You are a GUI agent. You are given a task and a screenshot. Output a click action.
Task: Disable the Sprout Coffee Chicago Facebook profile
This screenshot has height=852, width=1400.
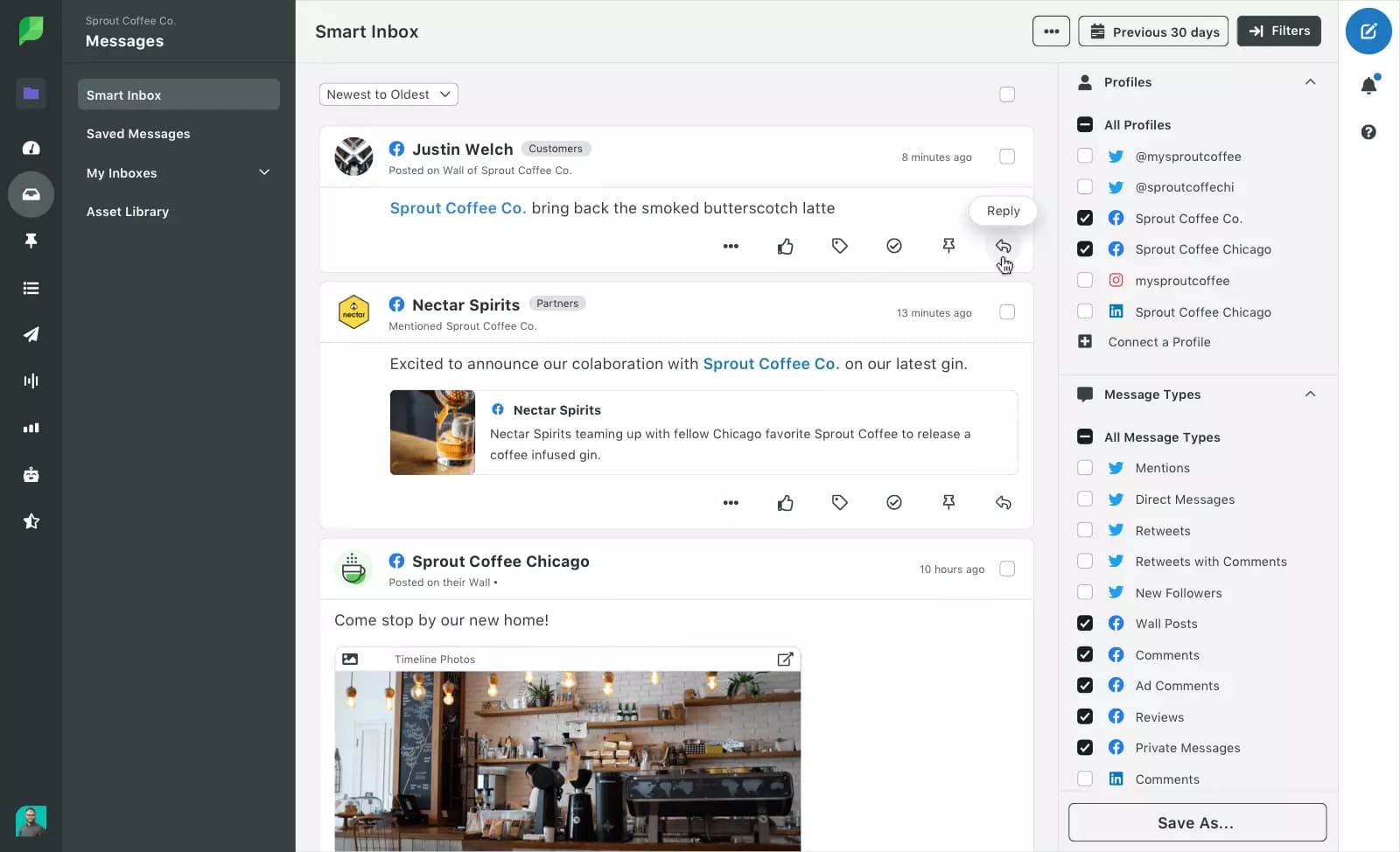click(1085, 248)
